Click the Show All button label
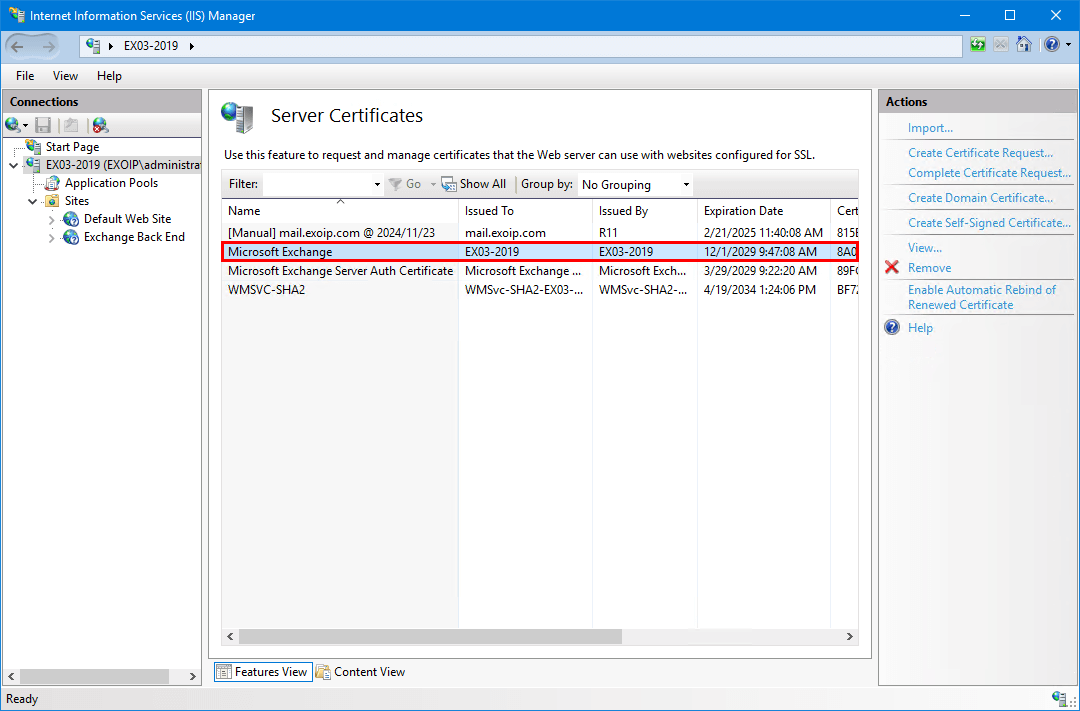The height and width of the screenshot is (711, 1080). 483,184
